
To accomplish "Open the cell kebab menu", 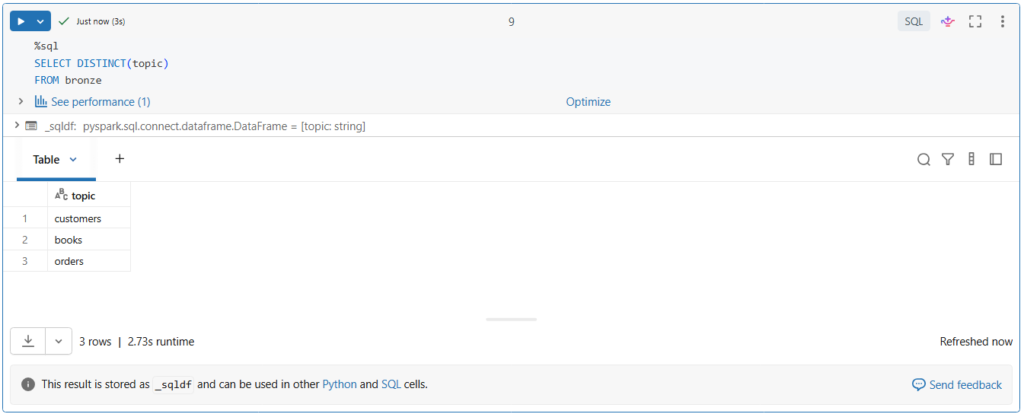I will tap(1002, 21).
